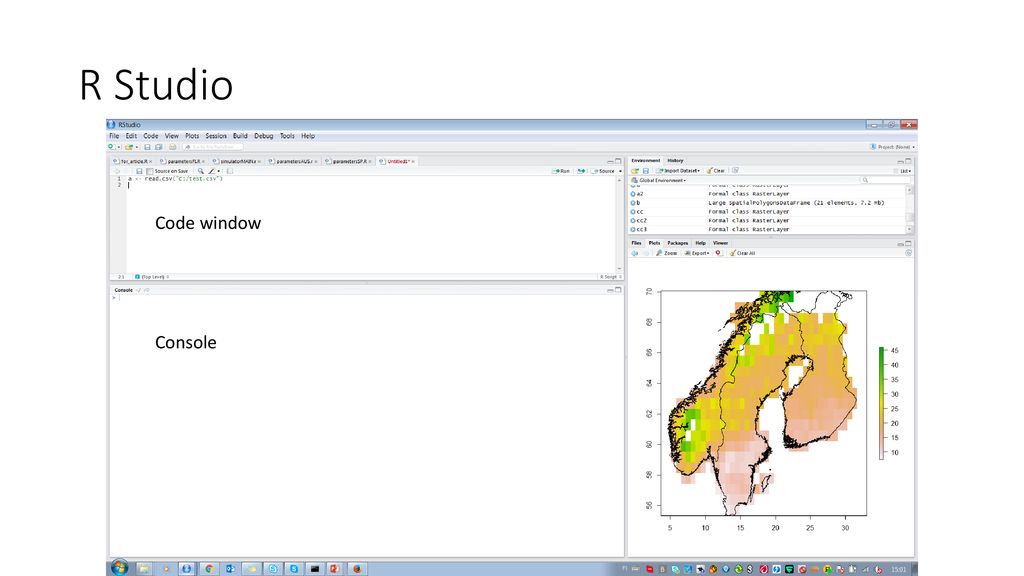This screenshot has width=1024, height=576.
Task: Click the Print icon in main toolbar
Action: click(172, 147)
